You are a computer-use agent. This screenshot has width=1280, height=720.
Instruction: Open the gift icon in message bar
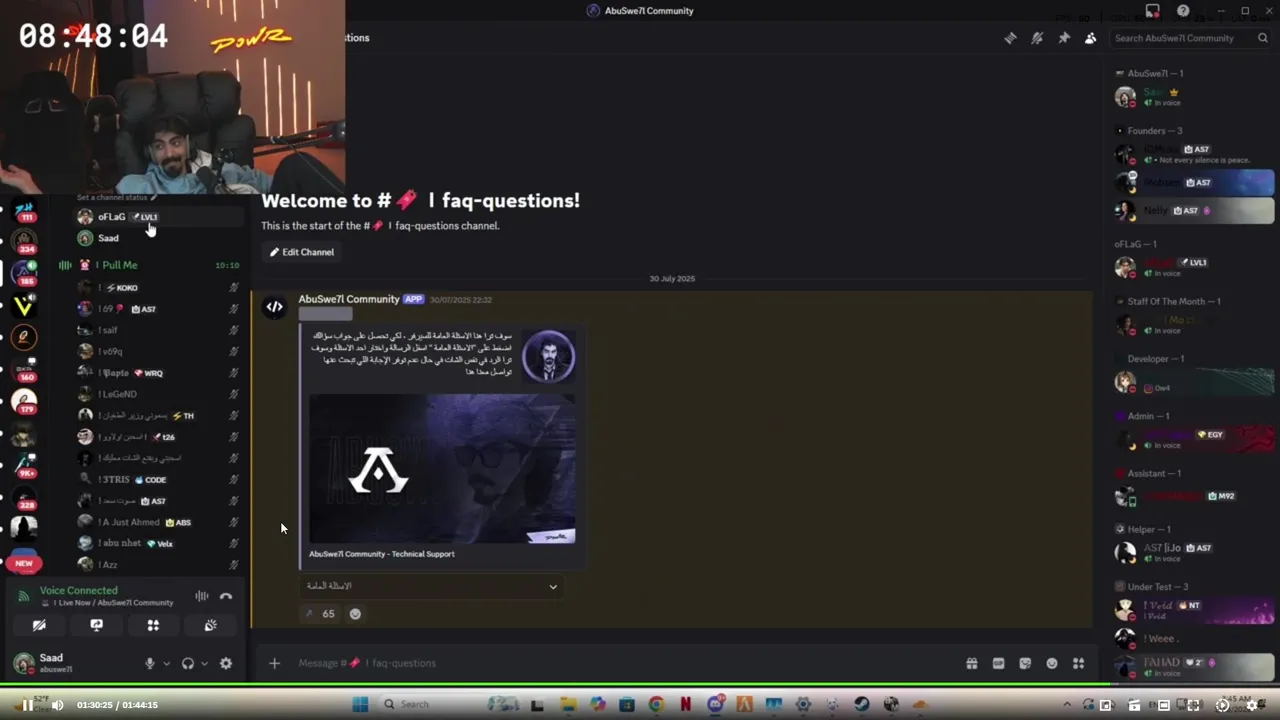coord(971,663)
